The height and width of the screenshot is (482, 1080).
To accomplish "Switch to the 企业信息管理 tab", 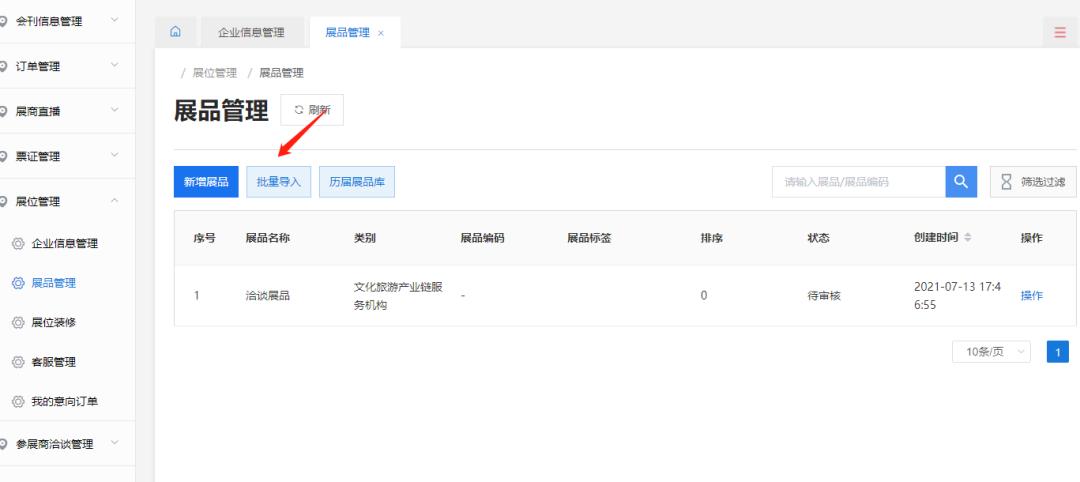I will point(251,32).
